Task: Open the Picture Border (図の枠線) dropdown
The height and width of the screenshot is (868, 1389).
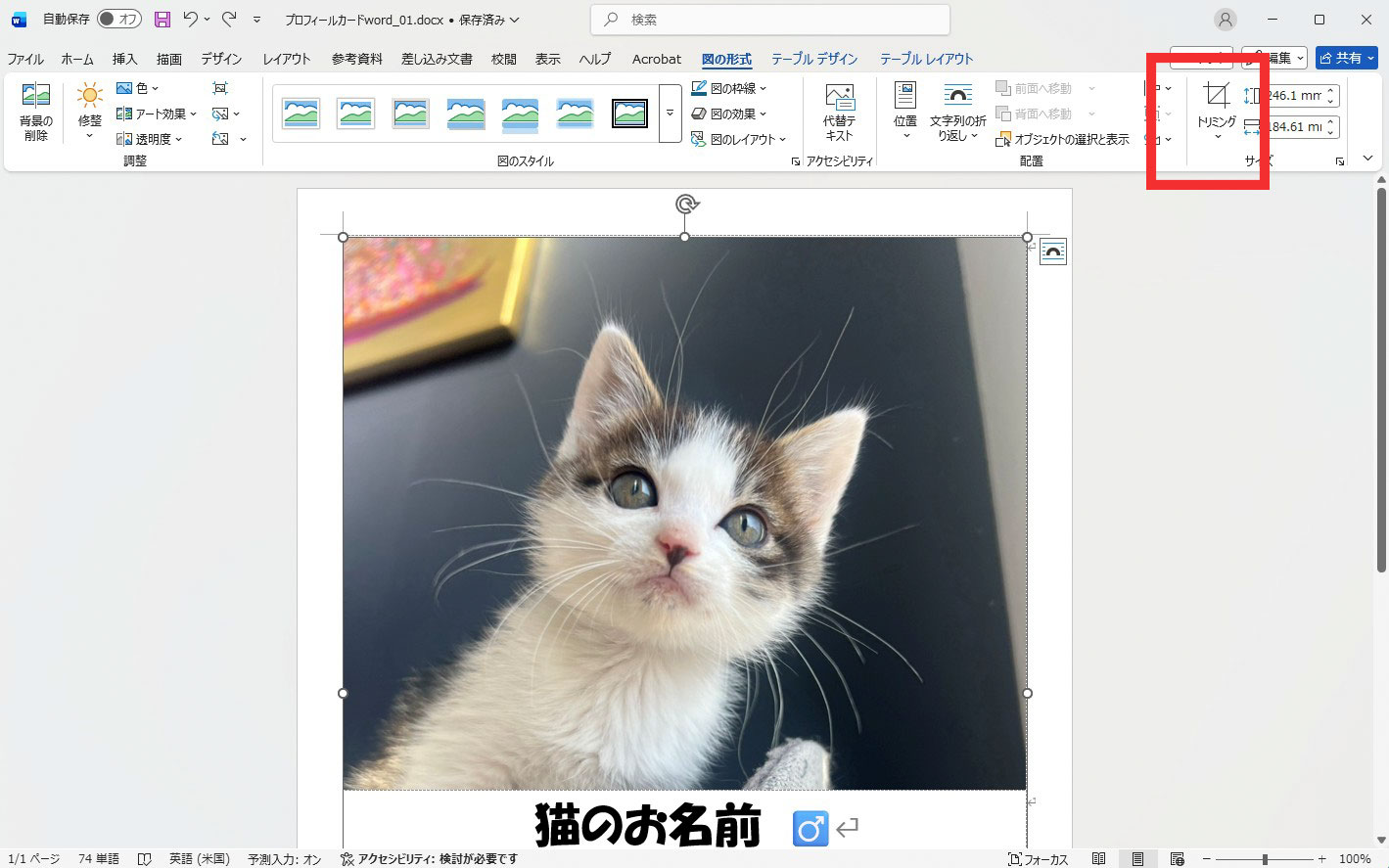Action: click(x=729, y=88)
